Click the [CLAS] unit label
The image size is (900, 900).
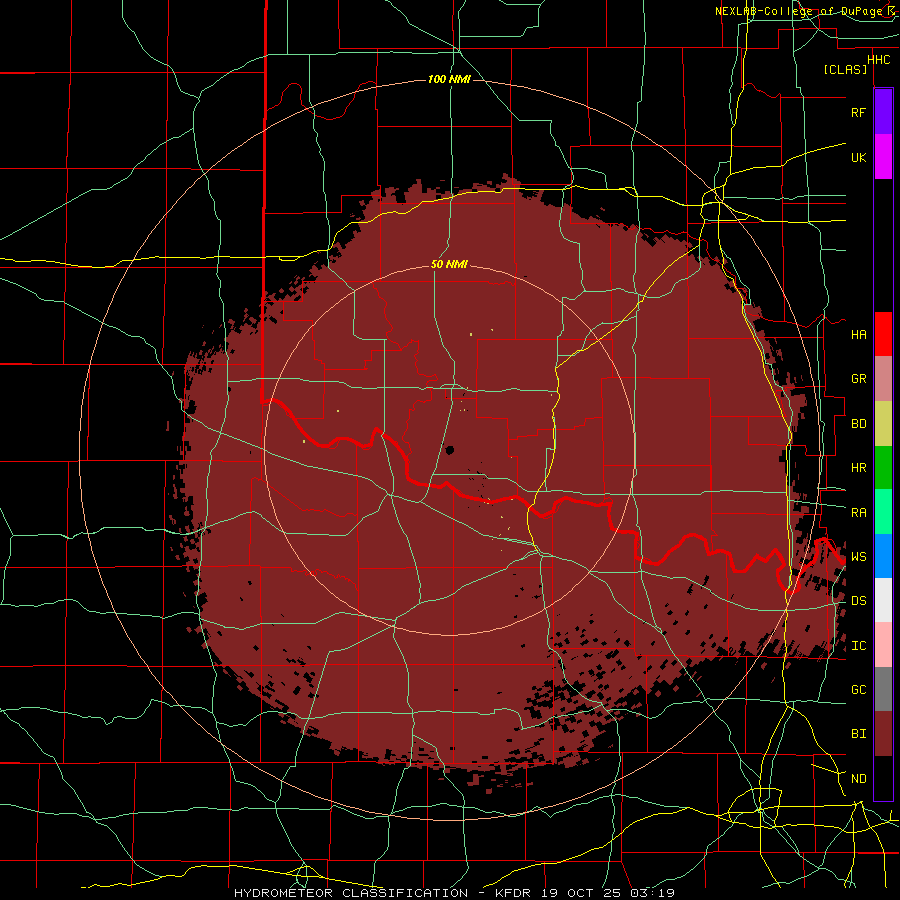[x=845, y=70]
